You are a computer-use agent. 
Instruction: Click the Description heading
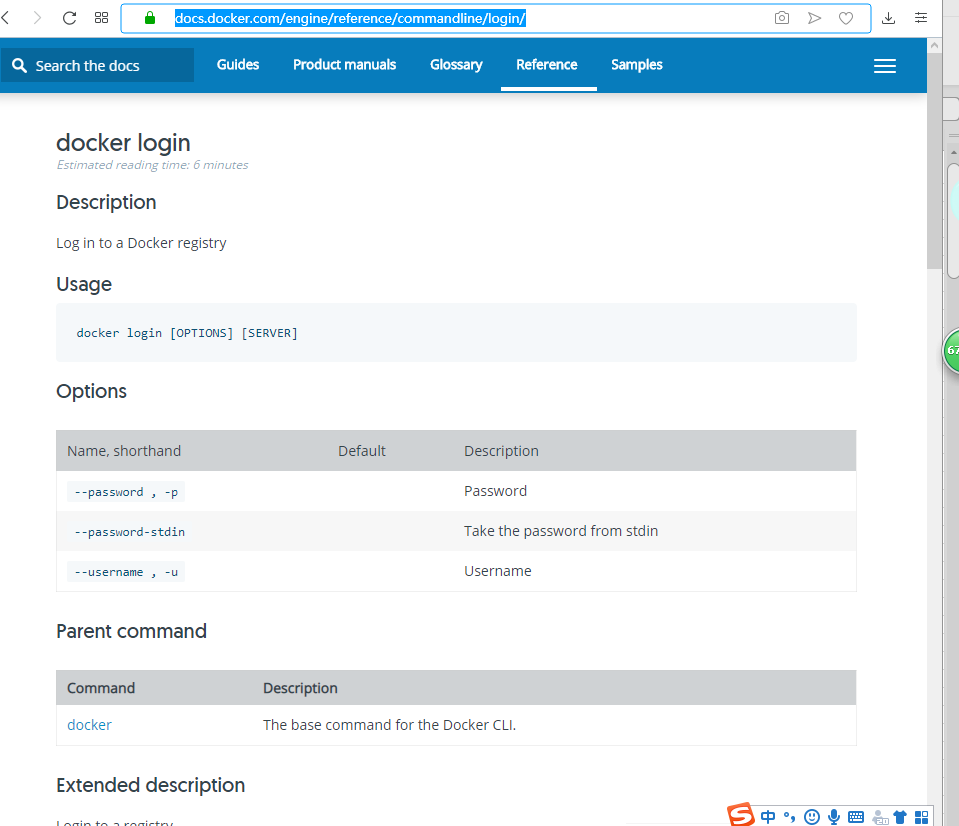pos(106,202)
